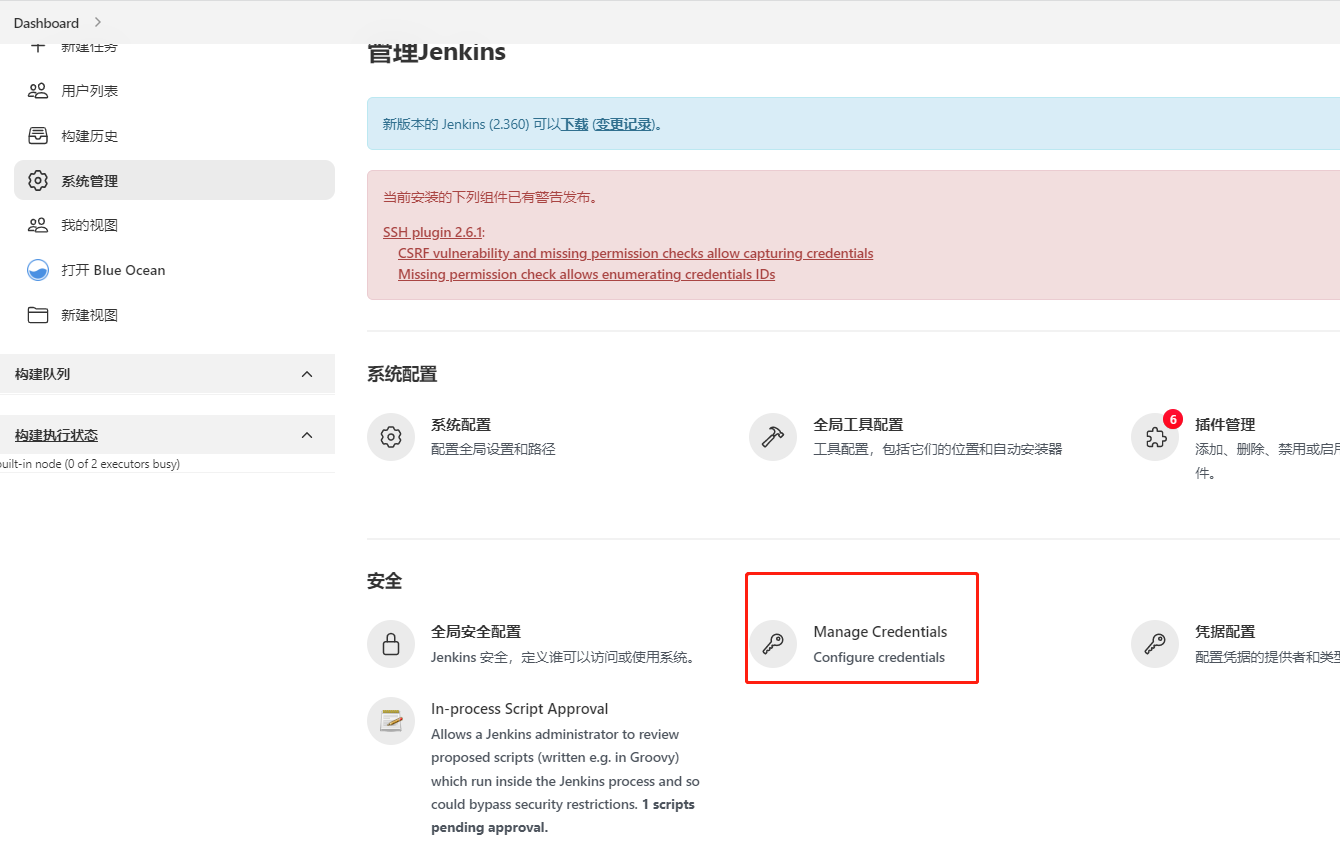This screenshot has width=1340, height=861.
Task: Click the red 6 plugin update badge
Action: tap(1173, 419)
